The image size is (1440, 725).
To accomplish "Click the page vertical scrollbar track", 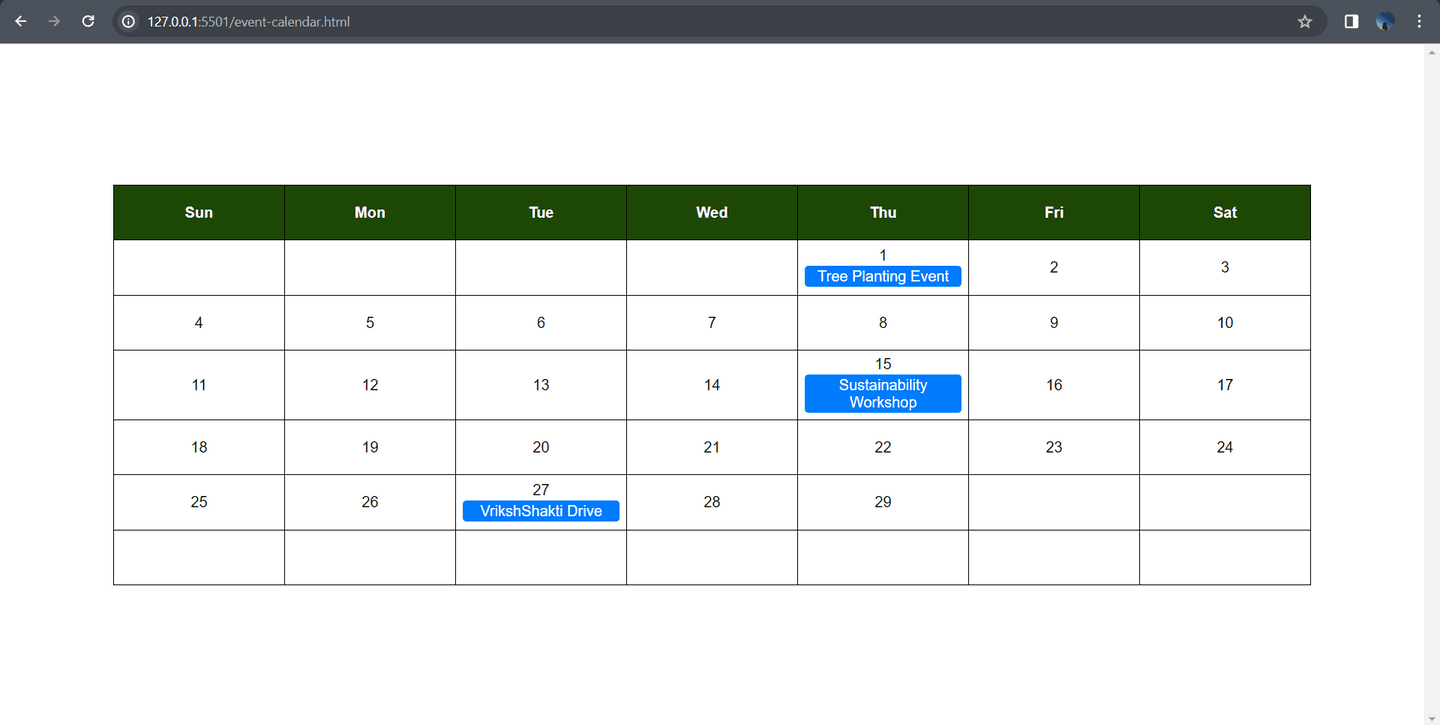I will tap(1432, 385).
